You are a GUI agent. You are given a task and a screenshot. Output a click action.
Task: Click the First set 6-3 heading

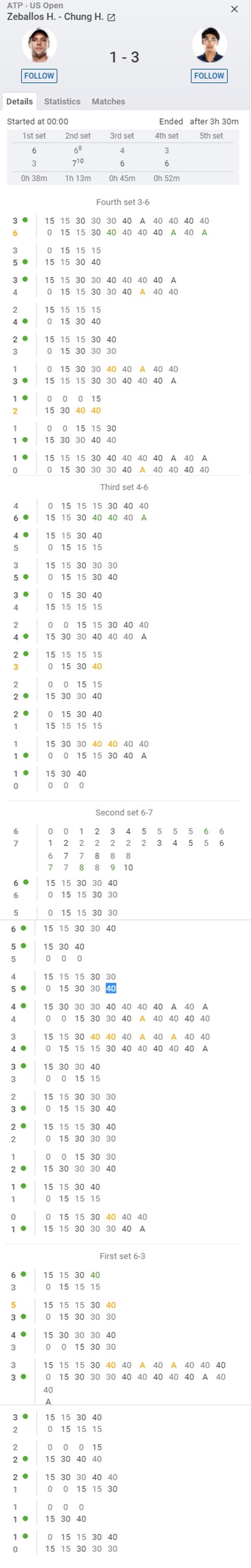(x=123, y=1256)
